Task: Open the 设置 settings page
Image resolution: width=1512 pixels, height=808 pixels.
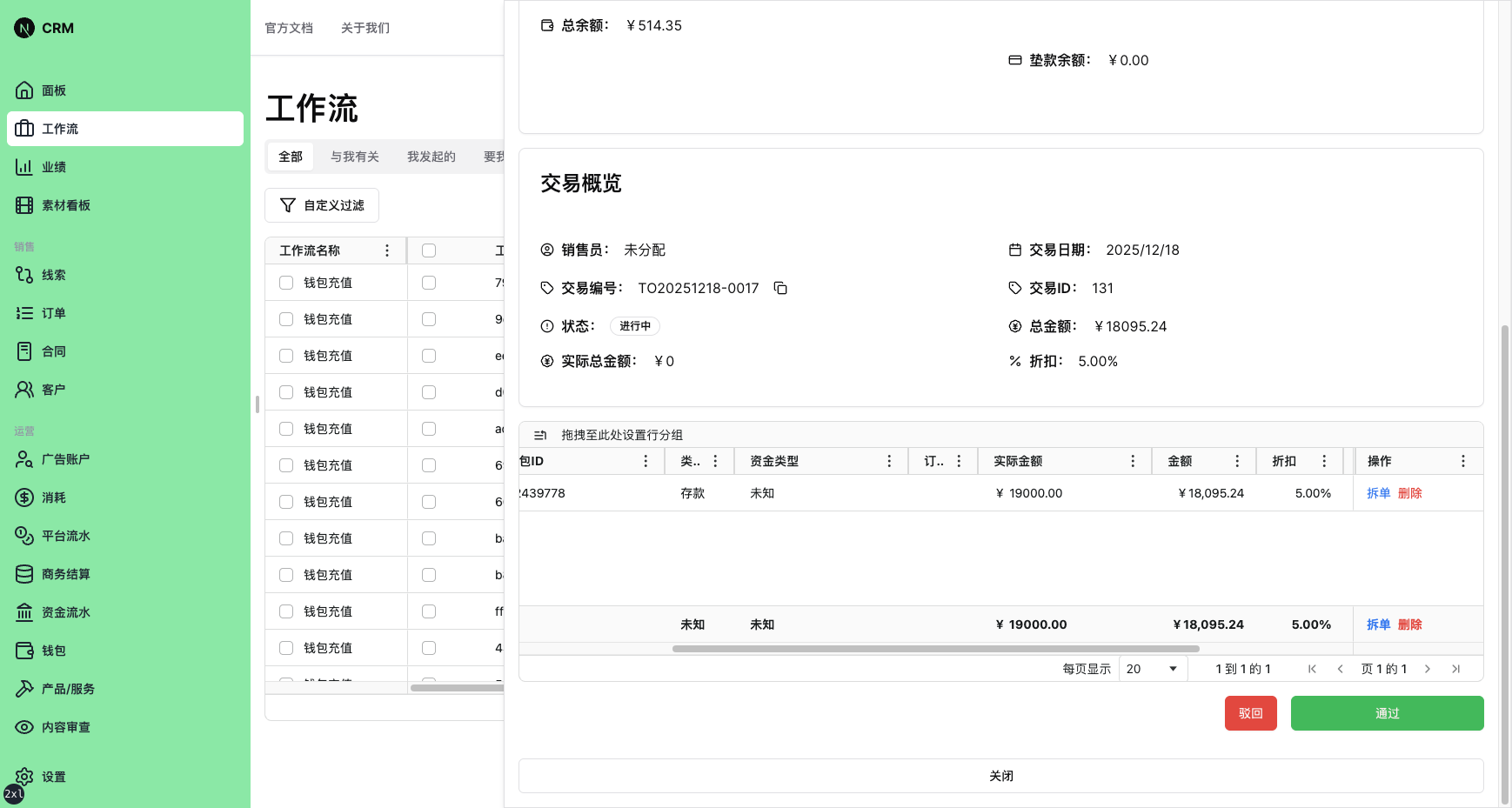Action: (53, 777)
